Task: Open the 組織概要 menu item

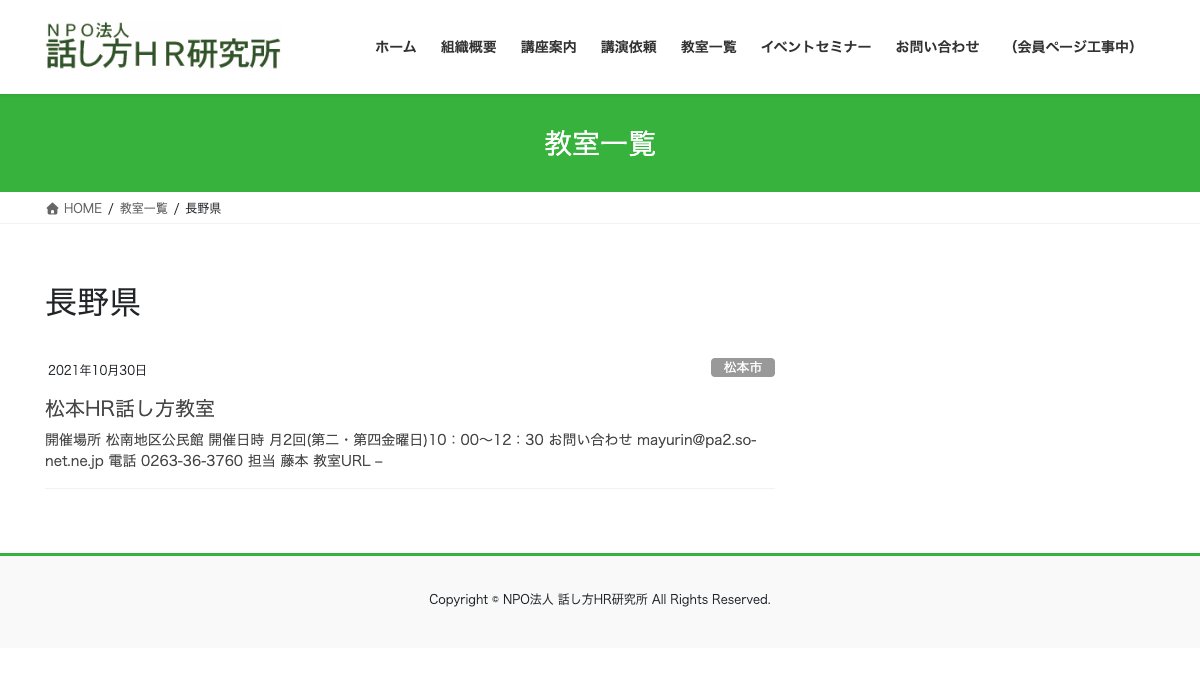Action: click(x=469, y=47)
